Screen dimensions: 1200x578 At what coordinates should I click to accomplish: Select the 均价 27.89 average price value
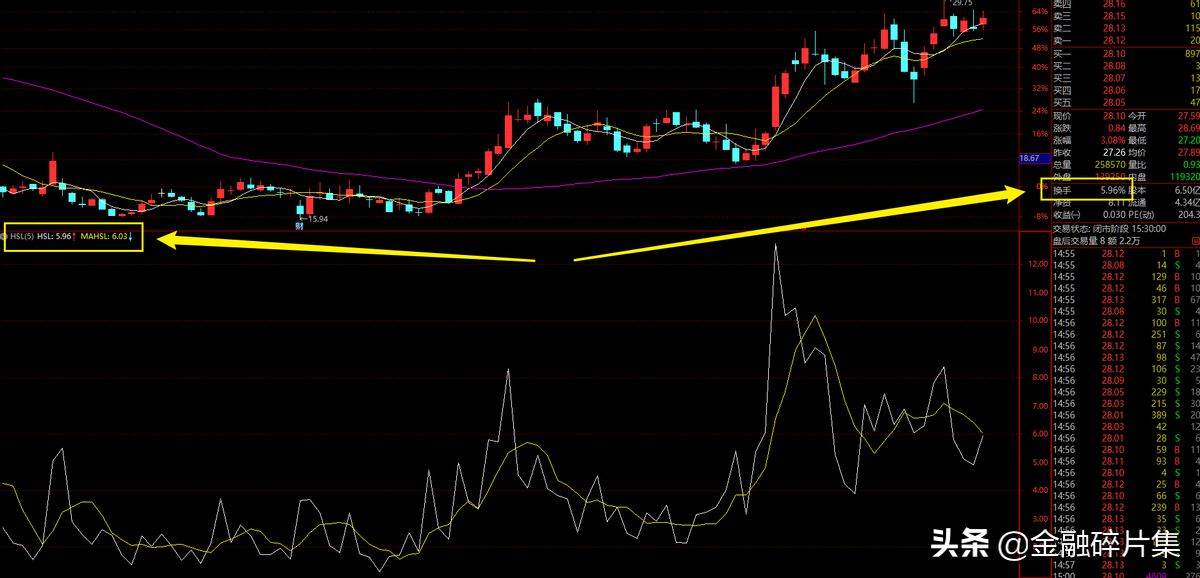pos(1166,152)
